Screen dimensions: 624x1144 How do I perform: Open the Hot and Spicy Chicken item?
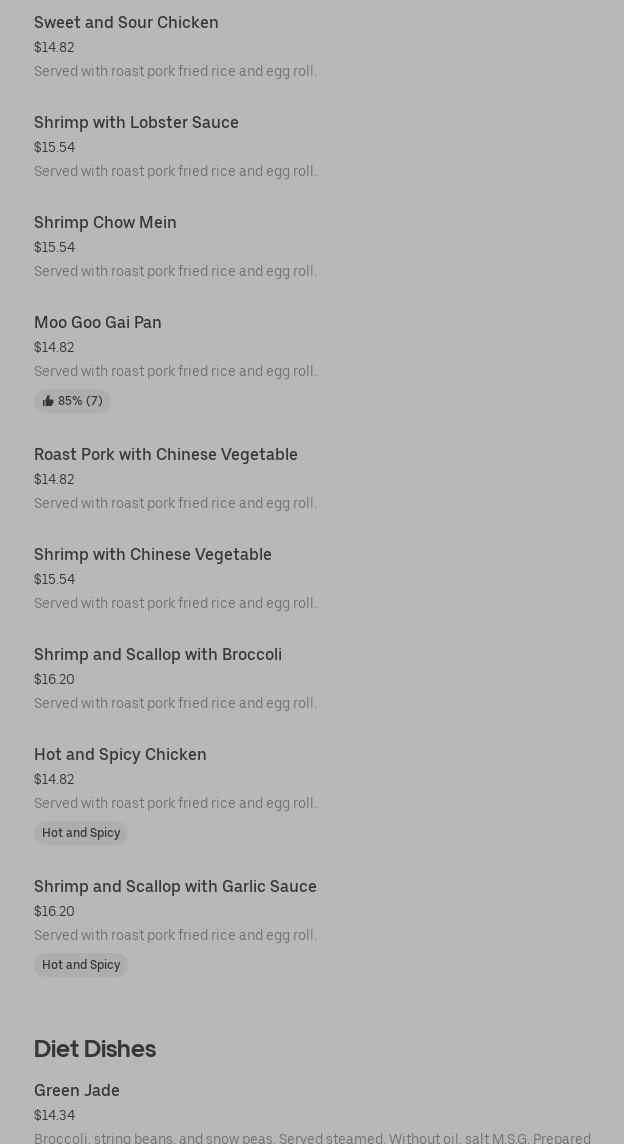coord(120,754)
